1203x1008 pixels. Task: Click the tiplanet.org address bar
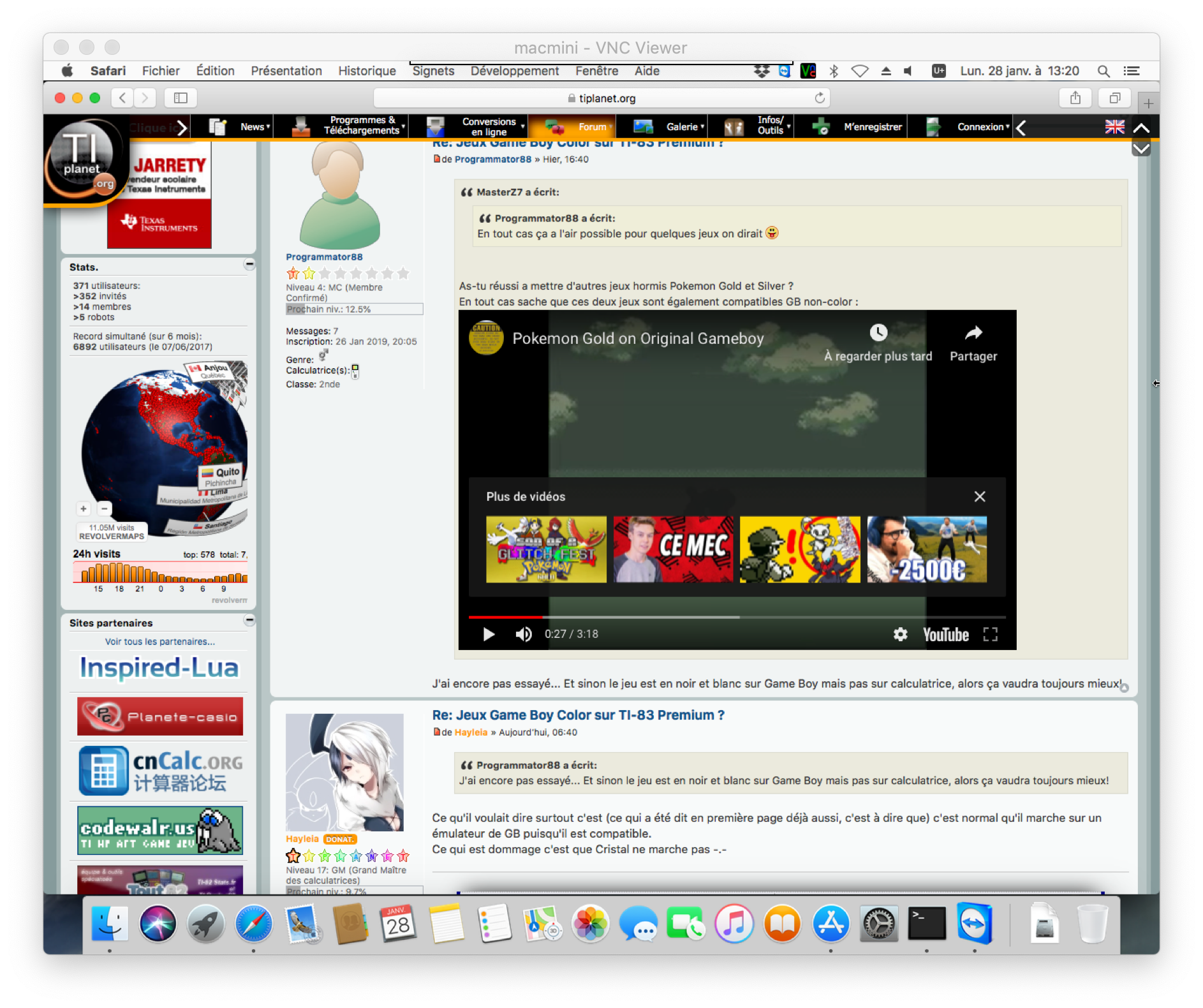[601, 98]
